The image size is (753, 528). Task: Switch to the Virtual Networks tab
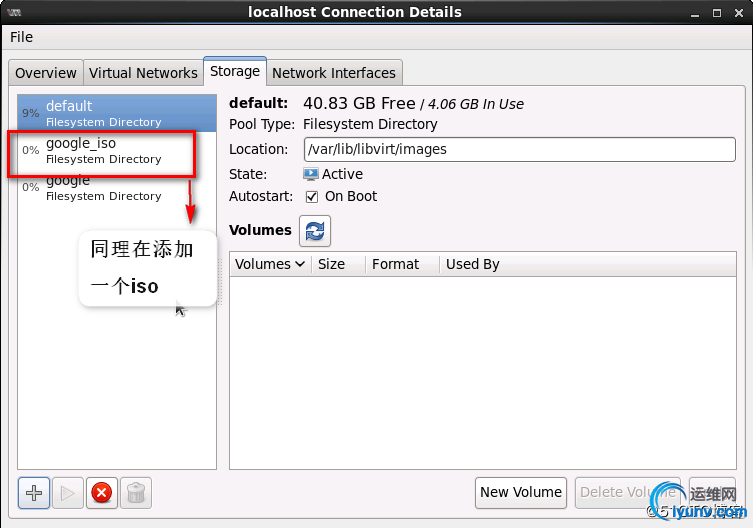coord(143,73)
